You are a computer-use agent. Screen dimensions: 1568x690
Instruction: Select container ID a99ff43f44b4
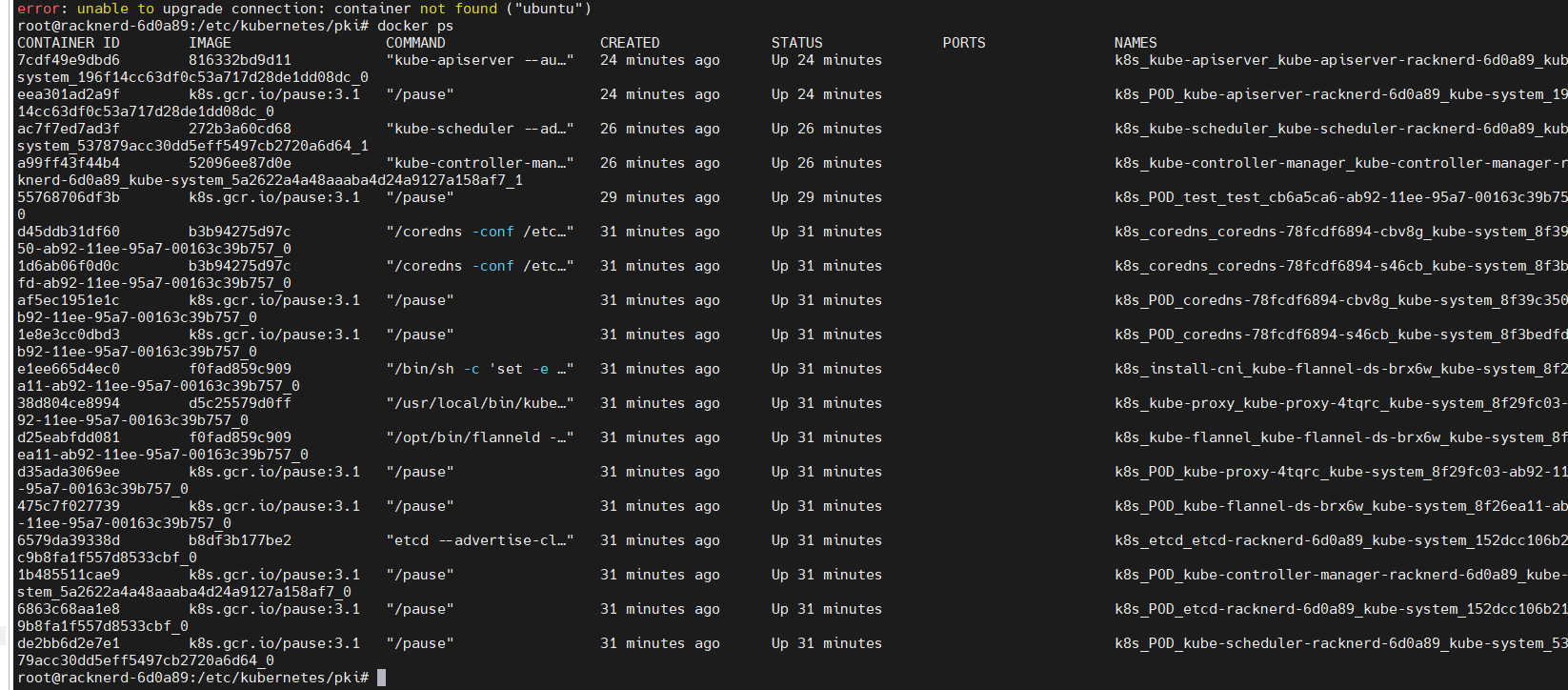(x=69, y=163)
